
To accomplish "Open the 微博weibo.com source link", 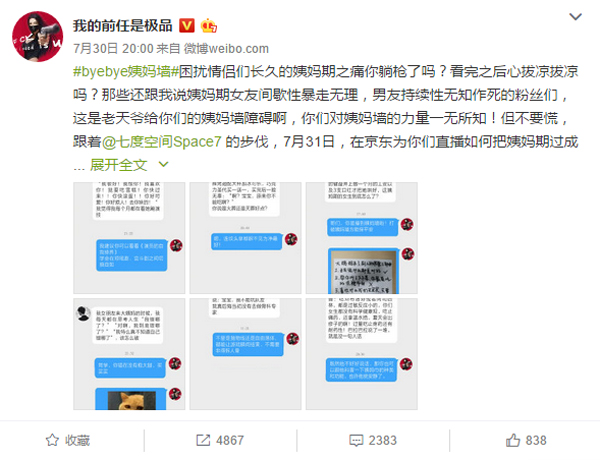I will click(226, 49).
